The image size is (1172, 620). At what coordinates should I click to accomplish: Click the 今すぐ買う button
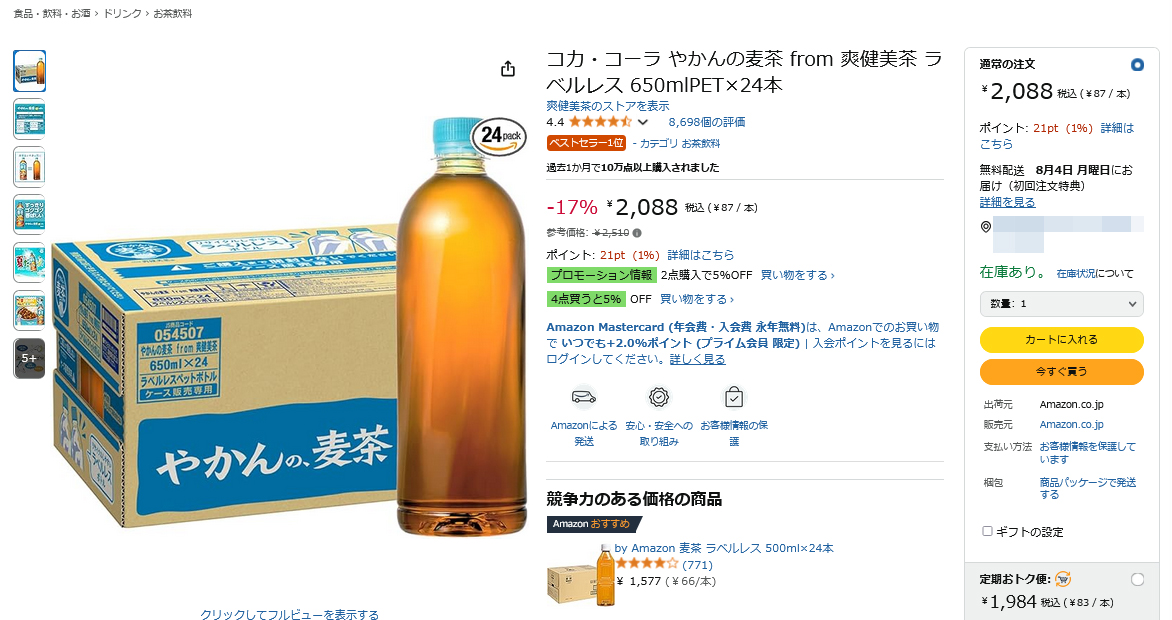click(x=1061, y=372)
